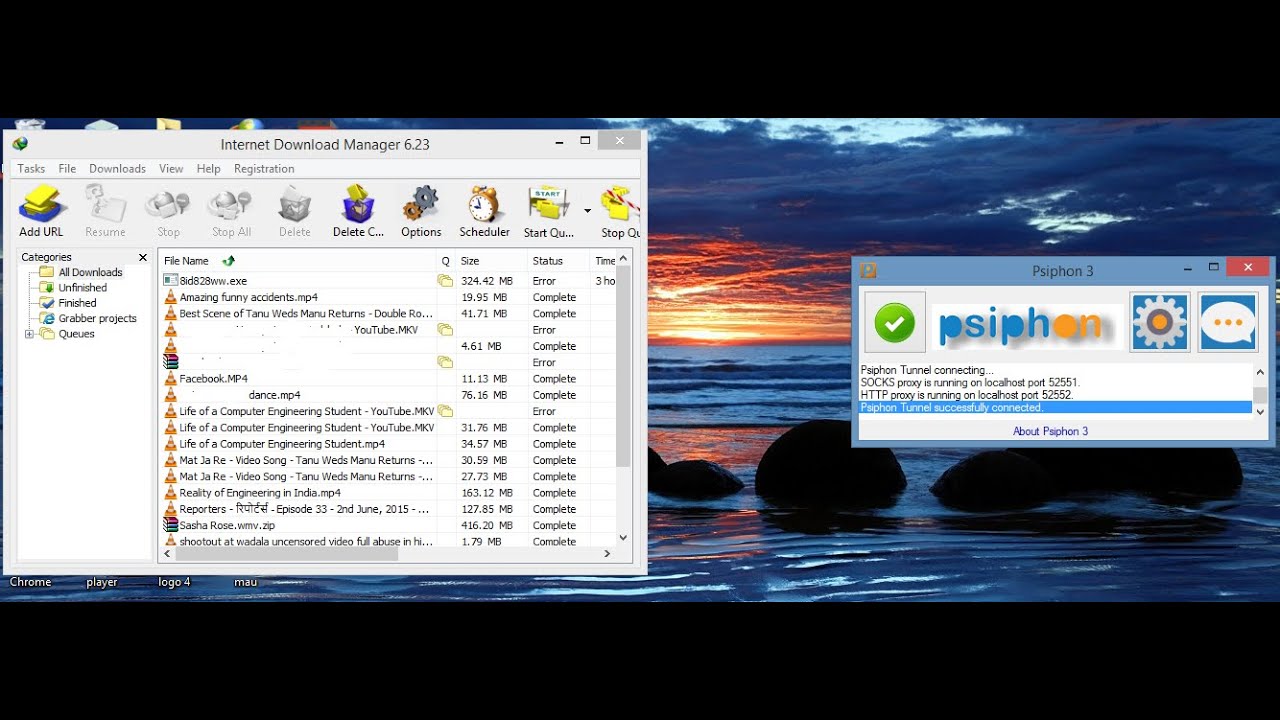
Task: Click the Resume toolbar icon
Action: [x=105, y=212]
